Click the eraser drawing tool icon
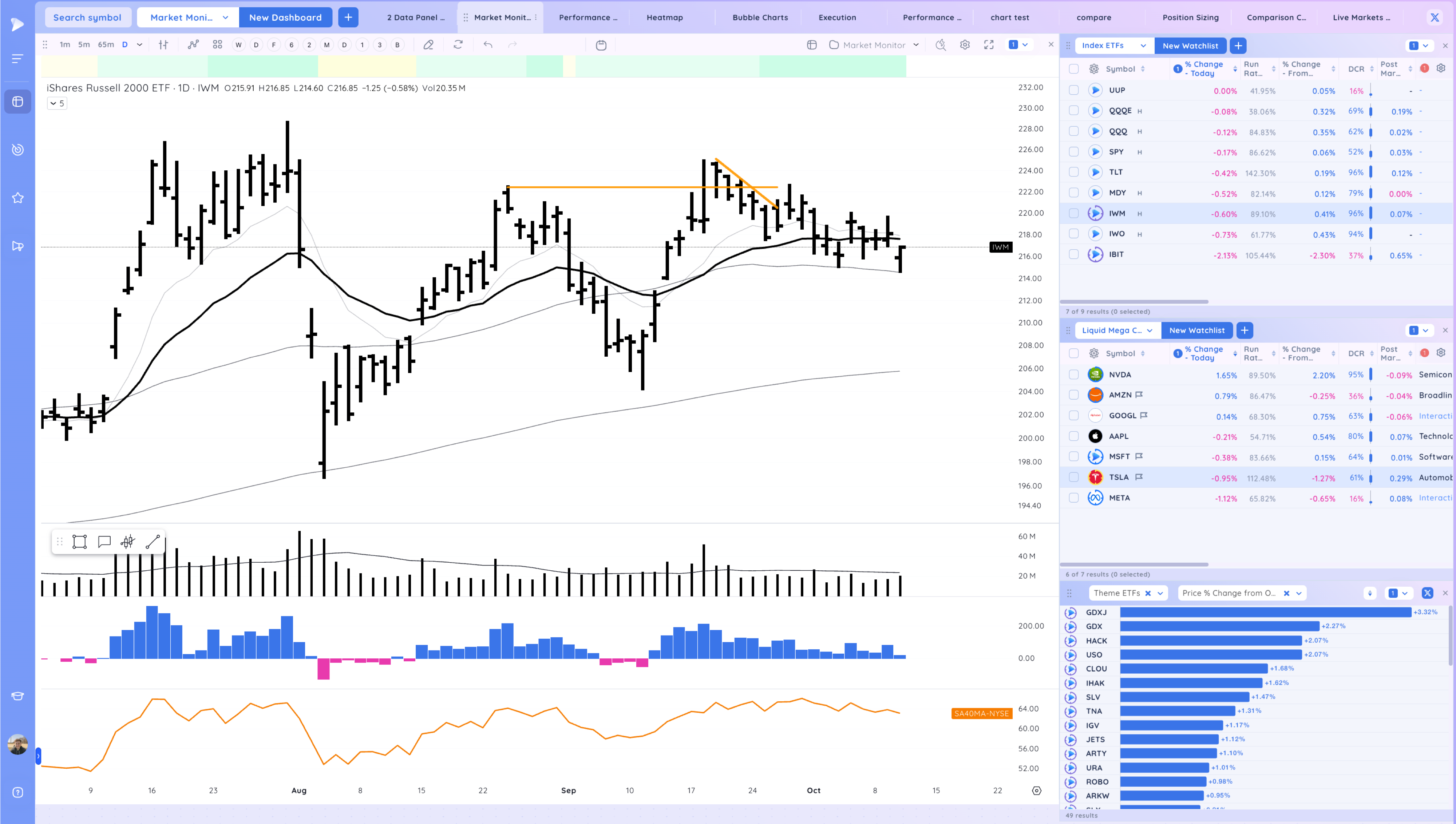The image size is (1456, 824). (428, 45)
